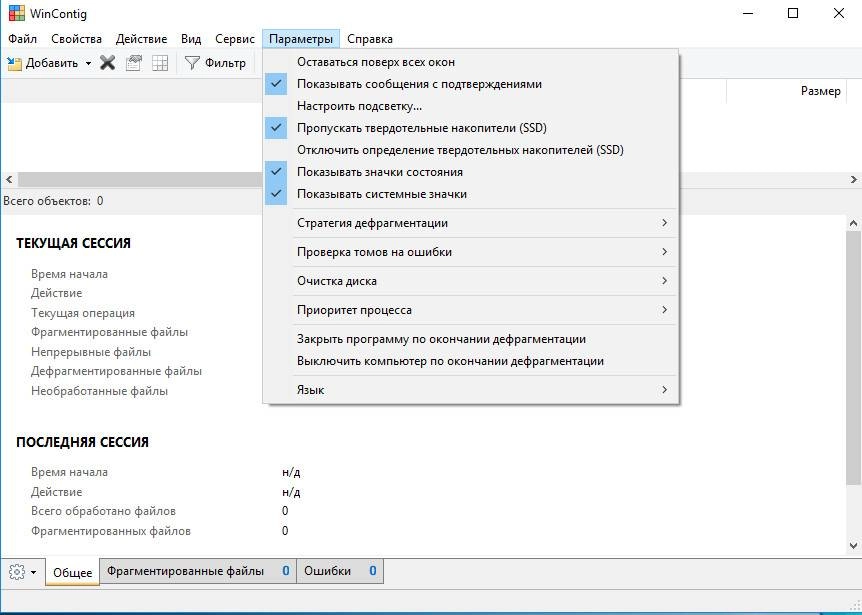862x615 pixels.
Task: Open the Действие menu
Action: pos(141,39)
